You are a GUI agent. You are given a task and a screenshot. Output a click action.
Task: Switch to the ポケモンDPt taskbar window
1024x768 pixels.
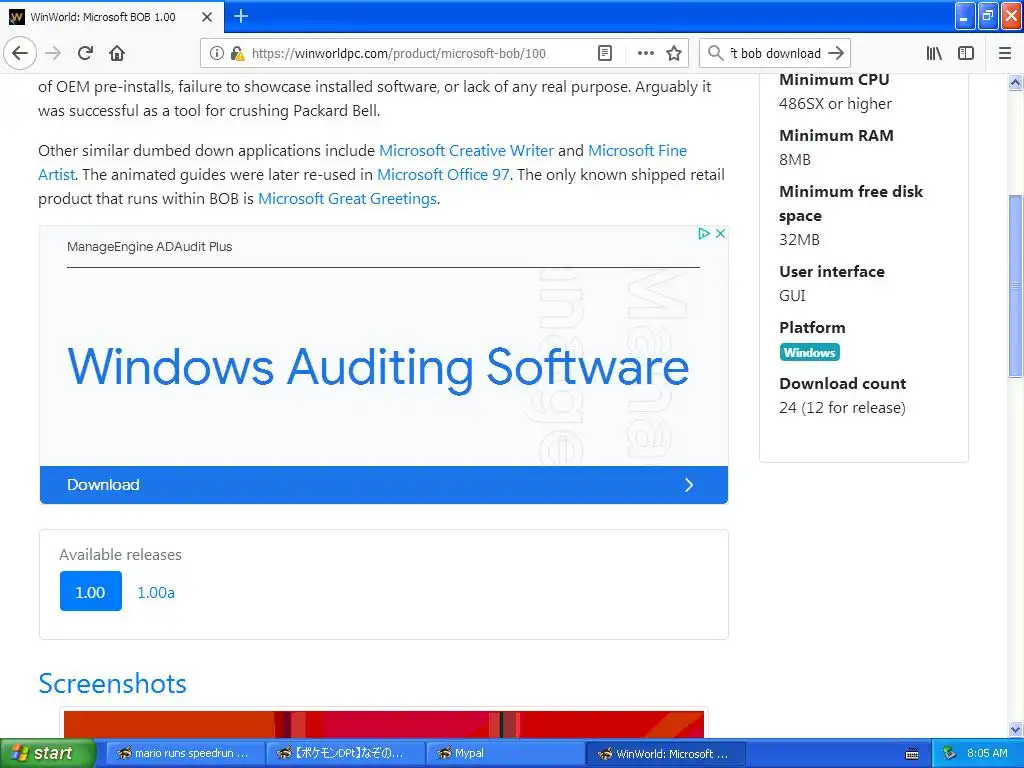click(x=345, y=754)
